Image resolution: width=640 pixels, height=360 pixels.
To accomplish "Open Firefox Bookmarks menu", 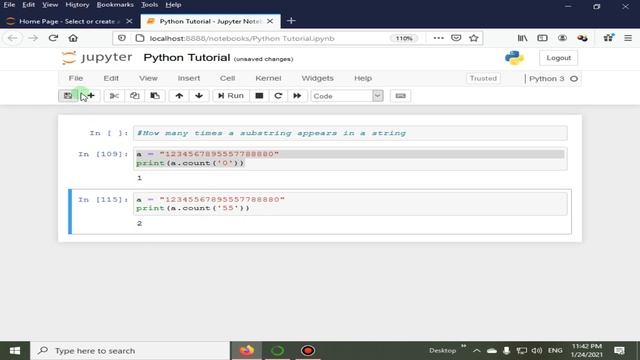I will pos(115,5).
